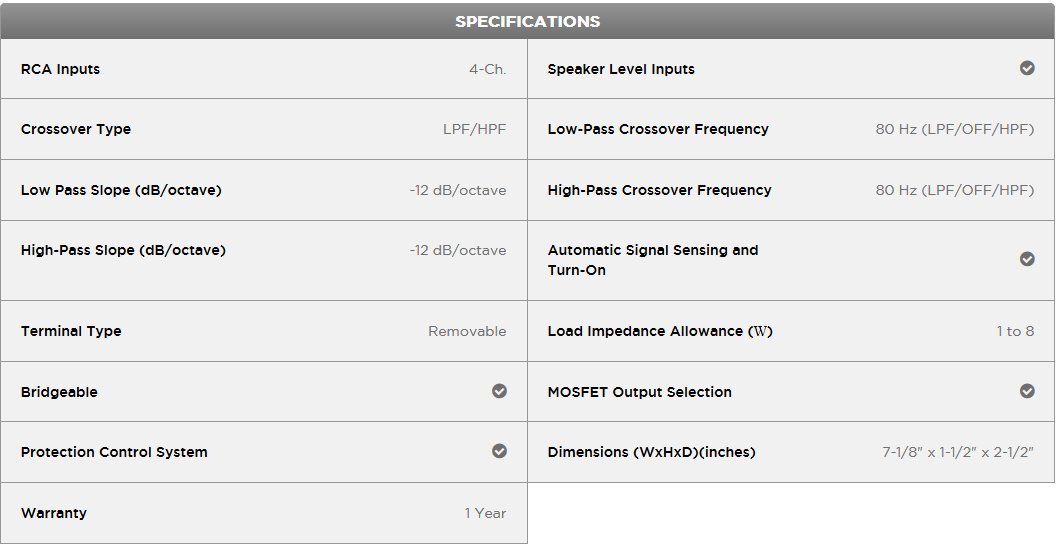Image resolution: width=1058 pixels, height=547 pixels.
Task: Click the High-Pass Crossover Frequency label
Action: coord(659,190)
